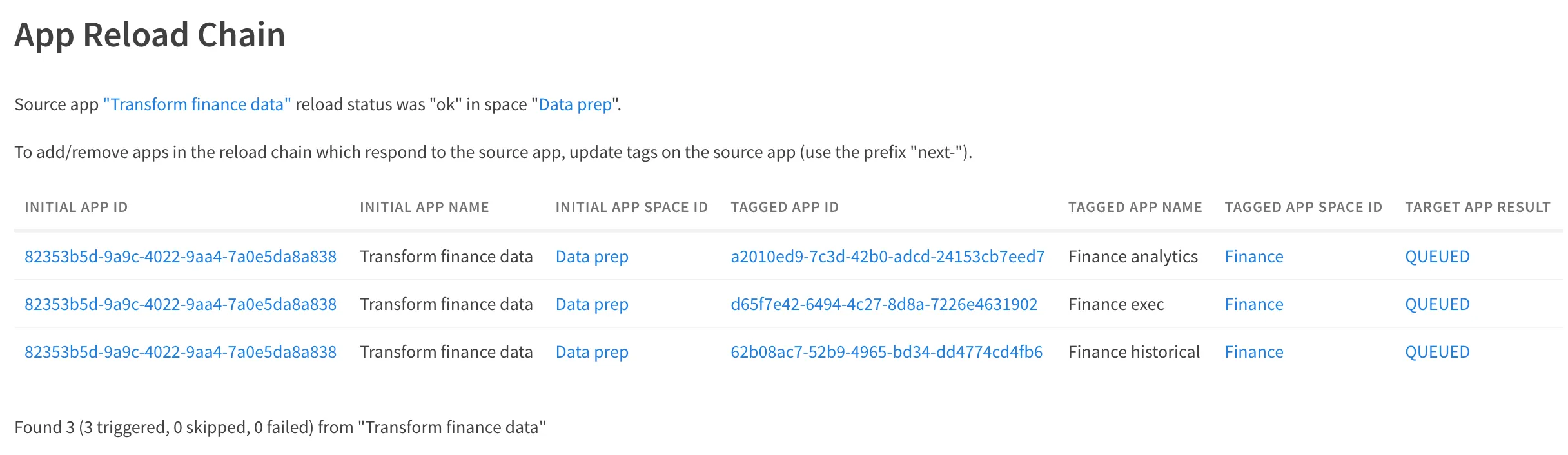Open the Data prep space from the Finance exec row
Viewport: 1568px width, 455px height.
591,304
